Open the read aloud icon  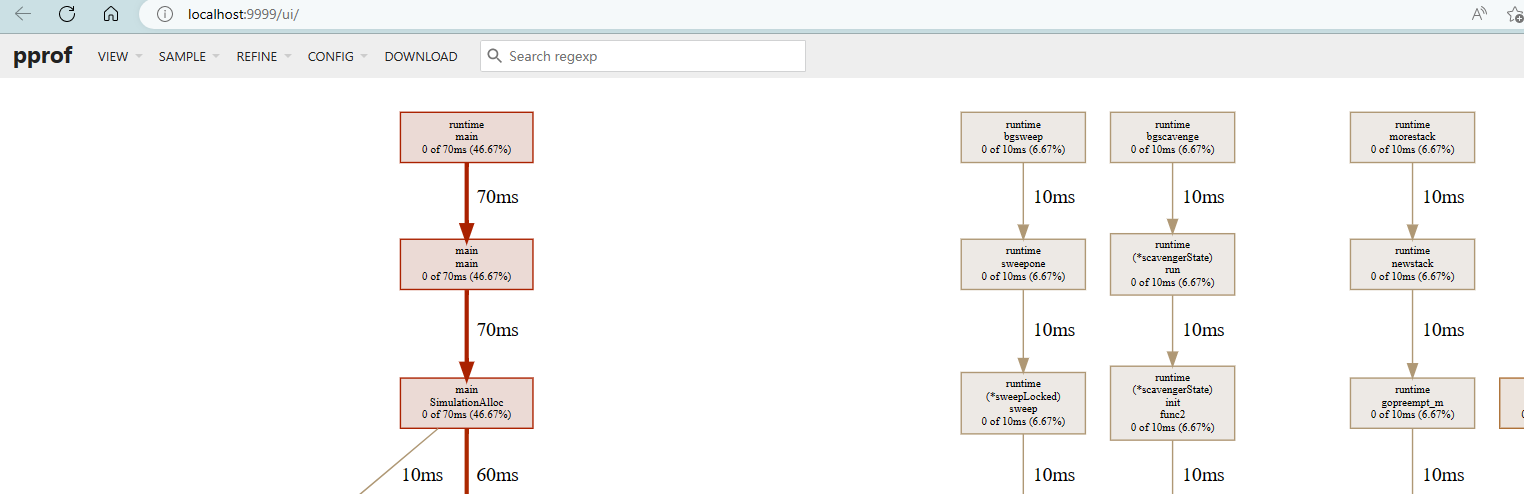pos(1479,14)
